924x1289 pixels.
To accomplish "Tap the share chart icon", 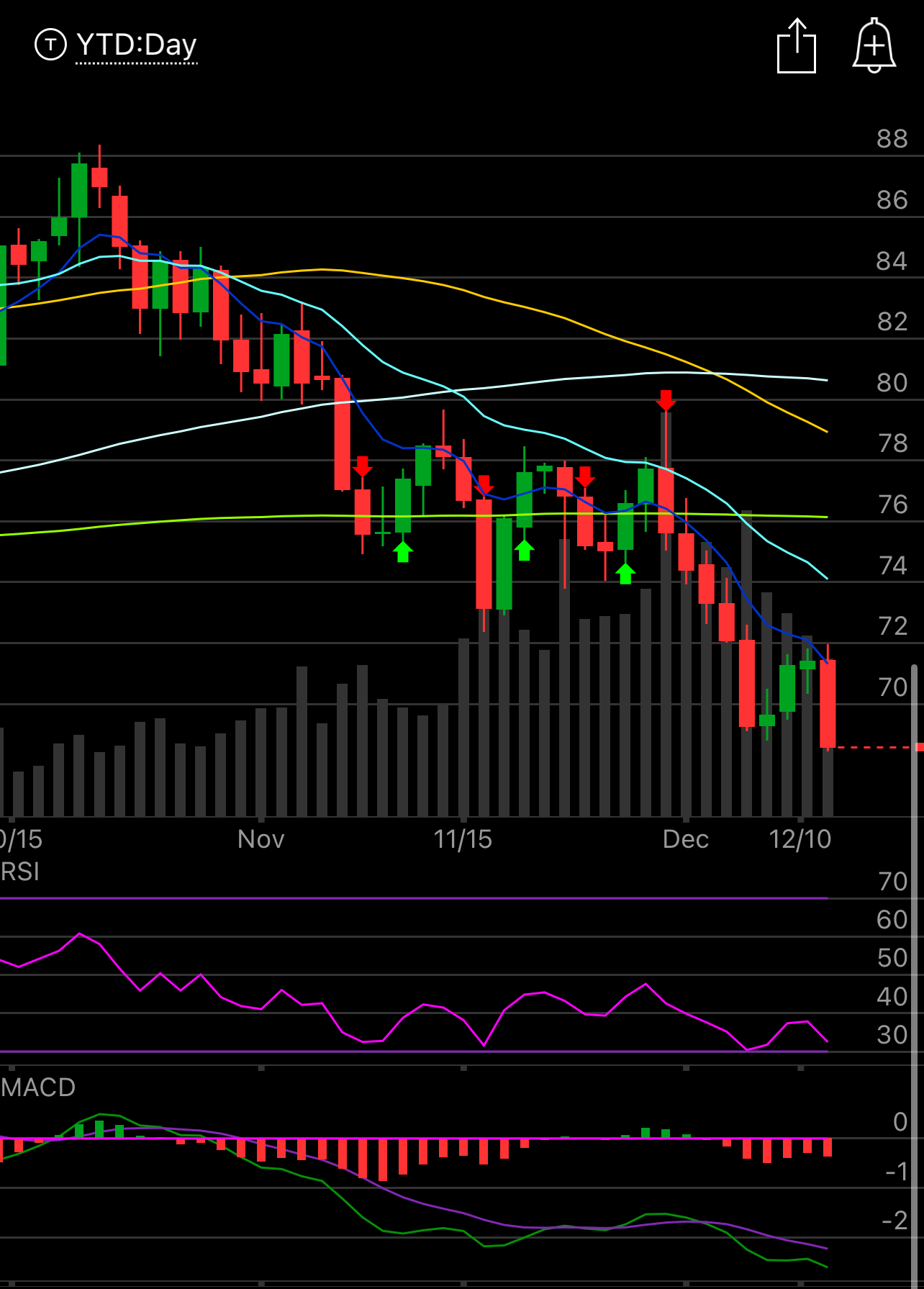I will click(797, 45).
